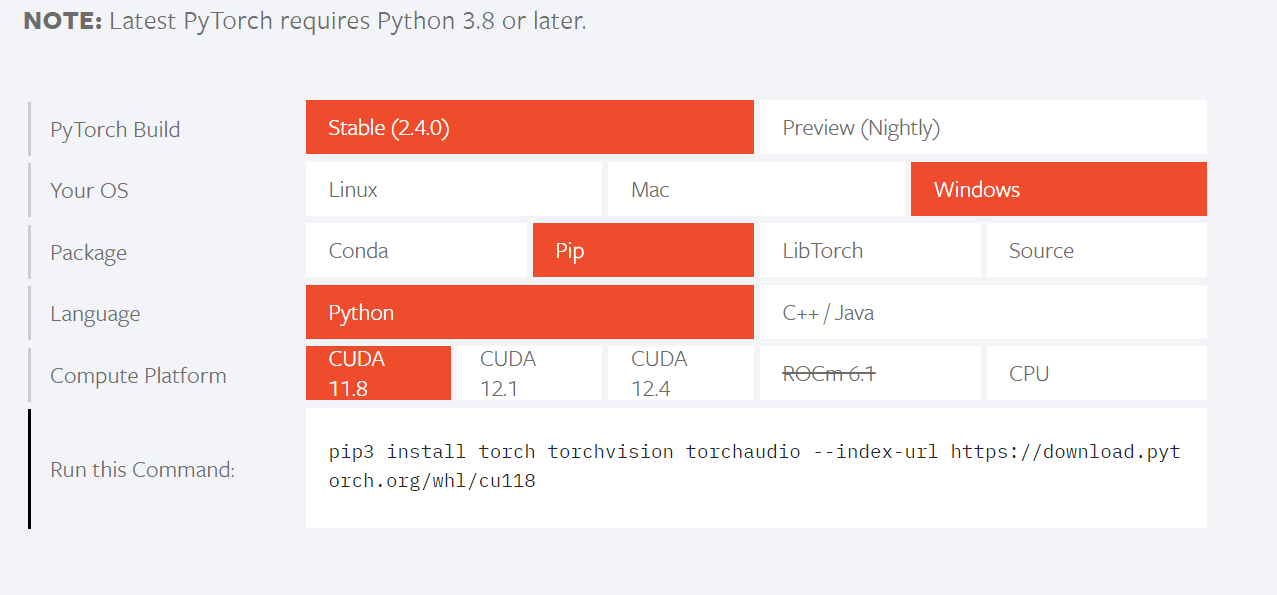Select the Stable (2.4.0) build option
This screenshot has height=595, width=1277.
(530, 127)
